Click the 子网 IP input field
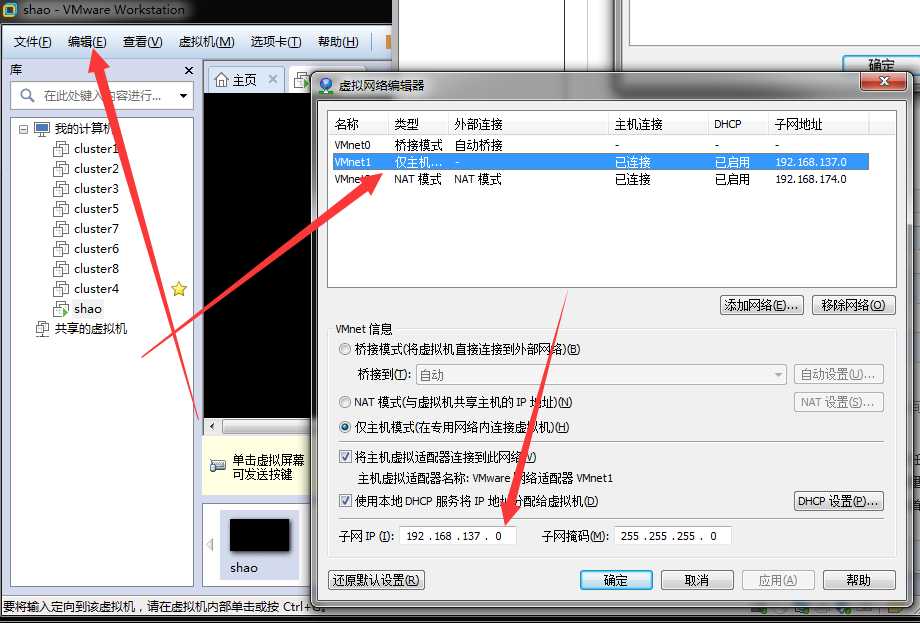The image size is (920, 623). coord(458,536)
